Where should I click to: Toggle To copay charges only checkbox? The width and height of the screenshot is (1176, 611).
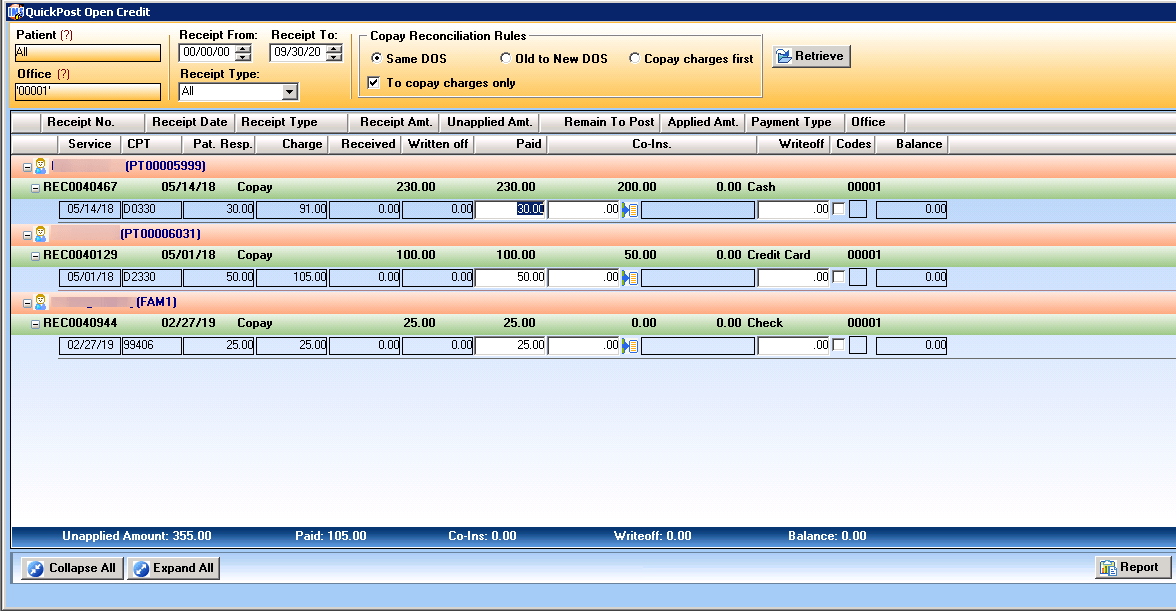point(374,82)
